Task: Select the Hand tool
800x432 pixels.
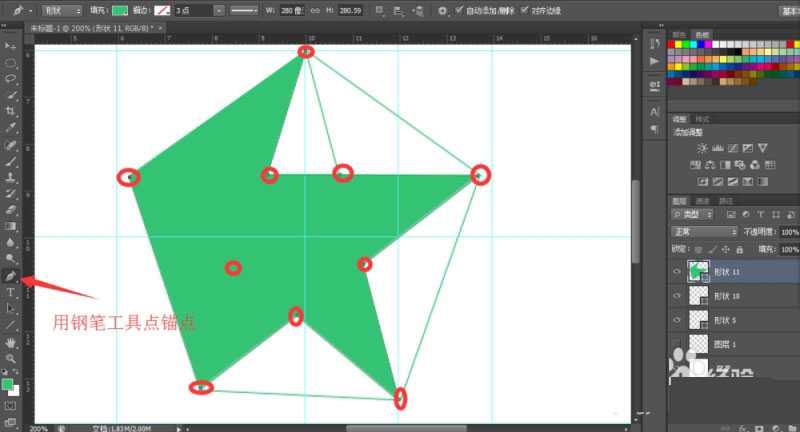Action: click(x=11, y=342)
